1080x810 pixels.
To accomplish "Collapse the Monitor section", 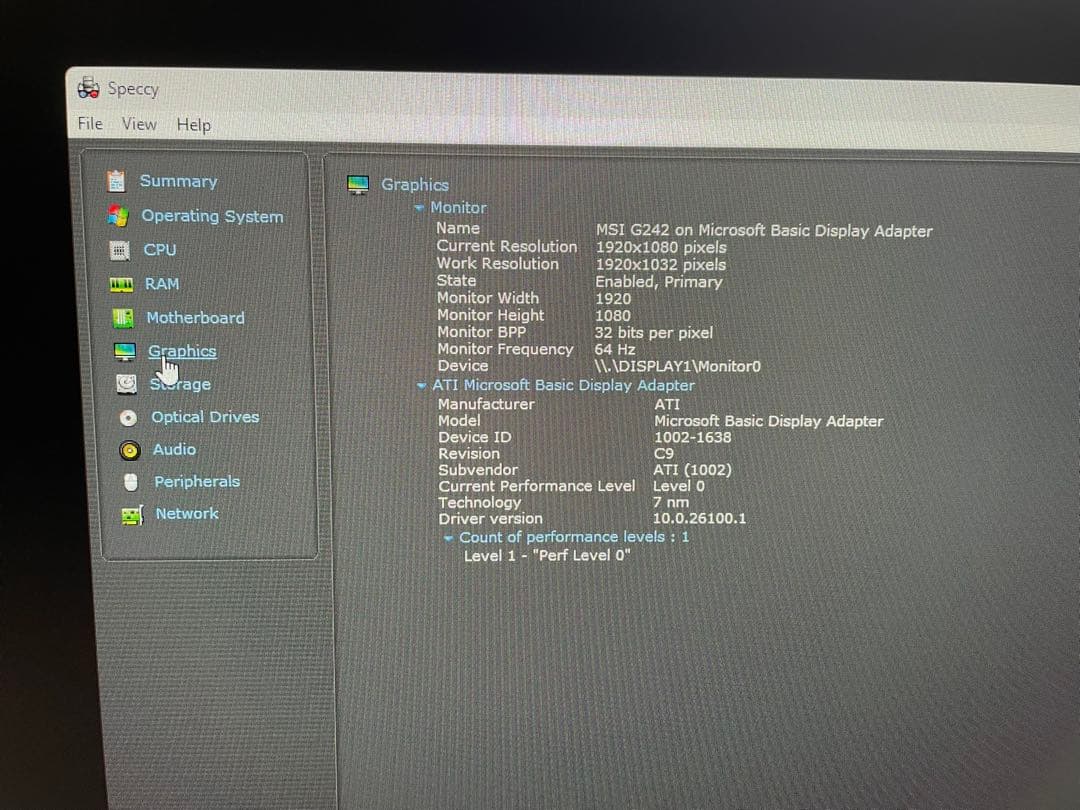I will (x=422, y=207).
